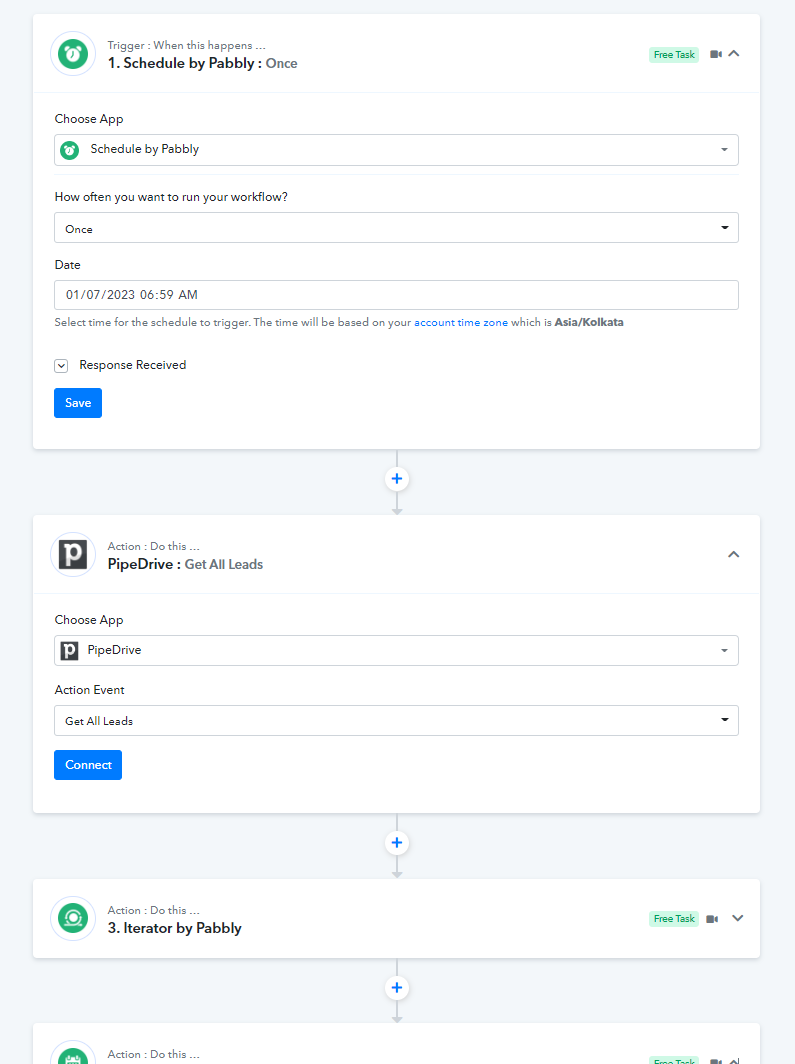The image size is (795, 1064).
Task: Open the How often workflow runs dropdown
Action: coord(396,228)
